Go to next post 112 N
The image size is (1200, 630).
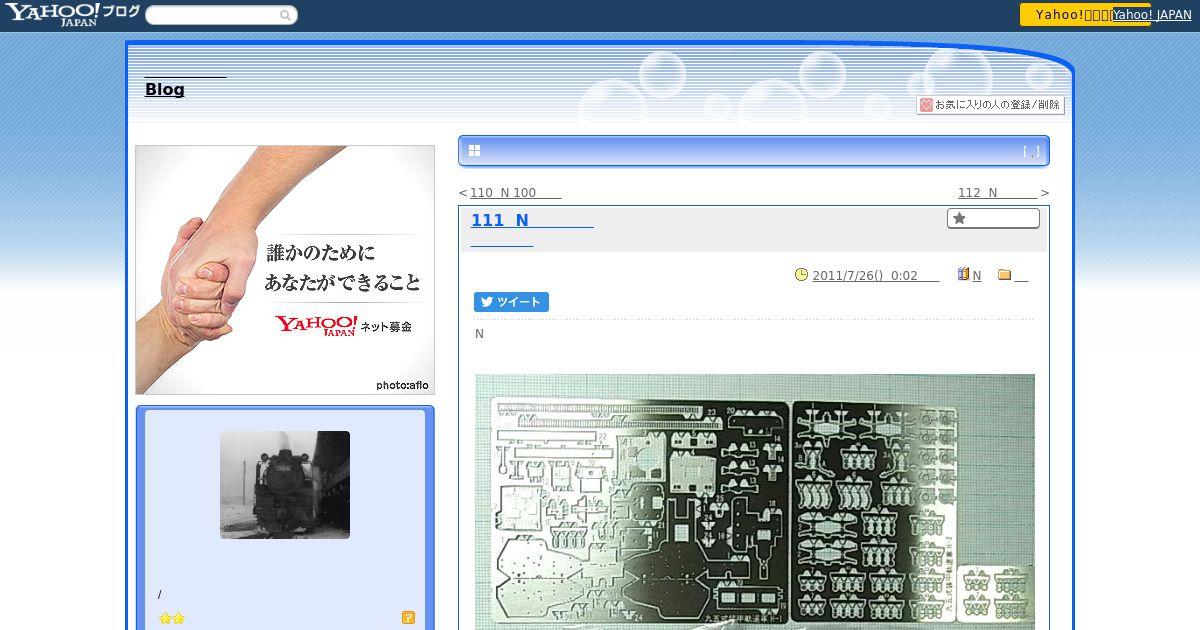click(997, 193)
